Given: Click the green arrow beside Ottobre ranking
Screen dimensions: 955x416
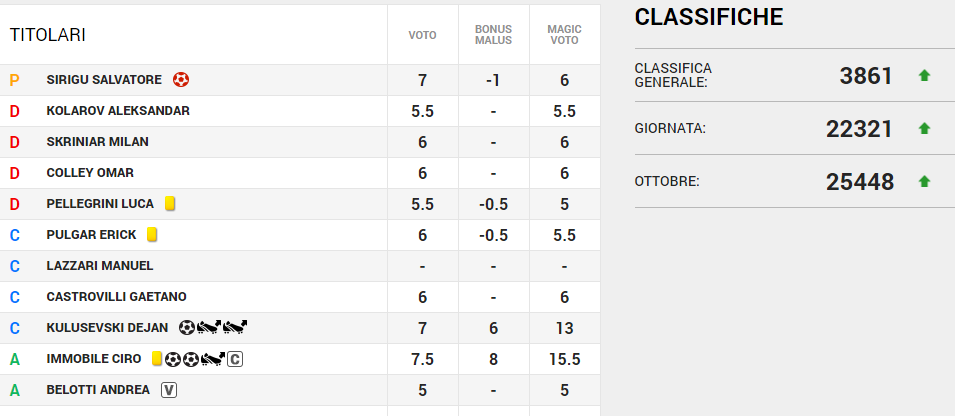Looking at the screenshot, I should point(924,182).
